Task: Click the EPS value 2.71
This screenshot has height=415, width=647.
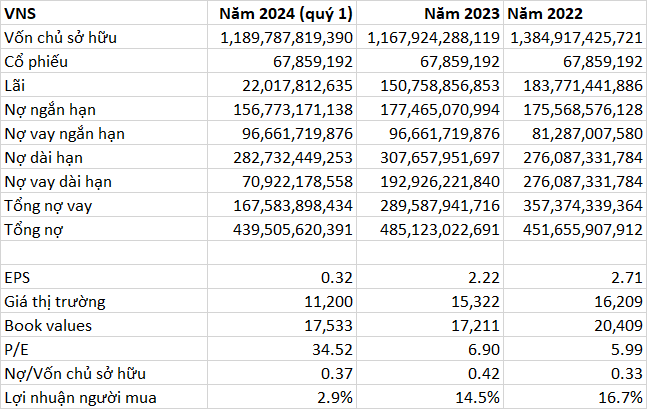Action: coord(626,277)
